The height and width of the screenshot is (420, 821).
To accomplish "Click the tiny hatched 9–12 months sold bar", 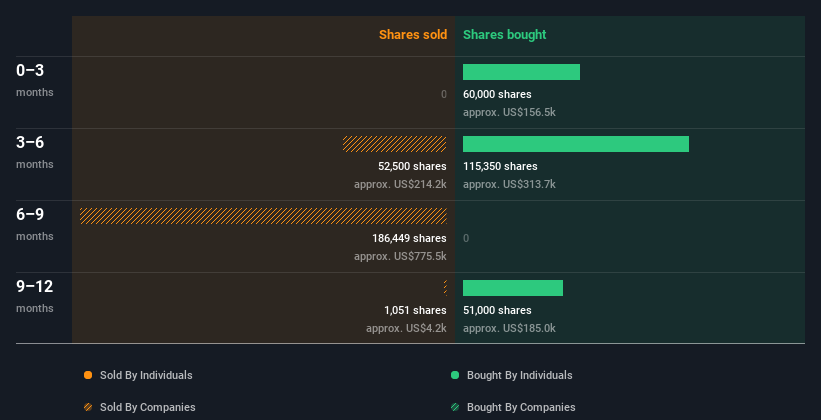I will (x=445, y=288).
